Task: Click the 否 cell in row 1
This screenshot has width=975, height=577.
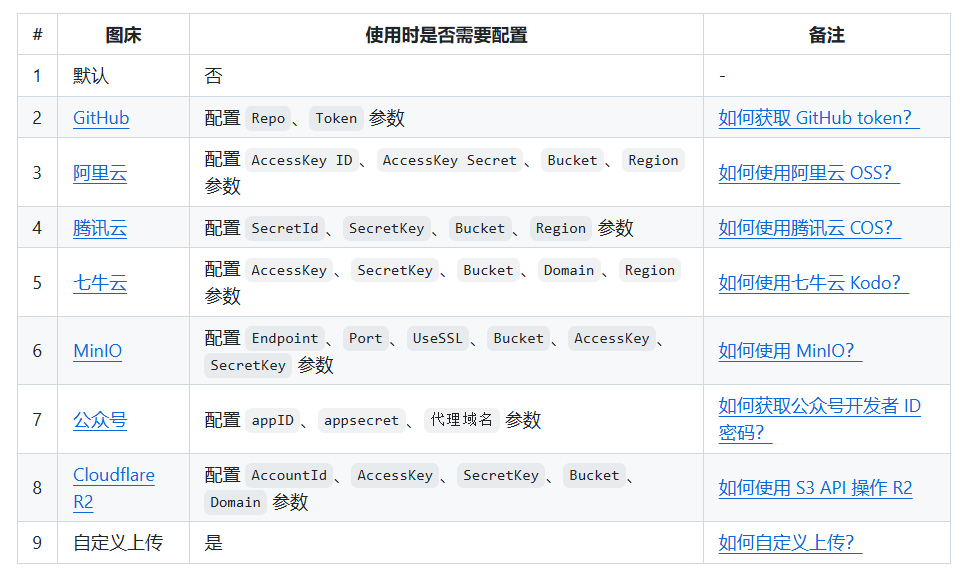Action: (x=446, y=76)
